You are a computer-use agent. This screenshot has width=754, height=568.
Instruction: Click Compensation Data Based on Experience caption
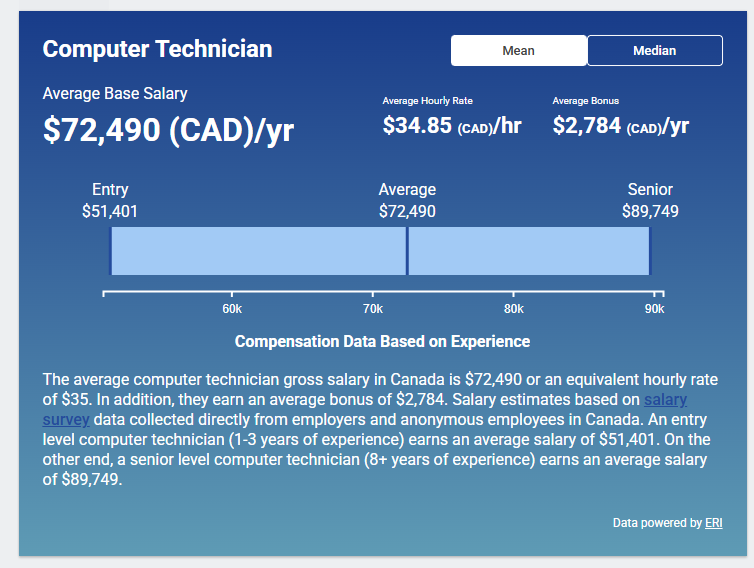click(382, 341)
